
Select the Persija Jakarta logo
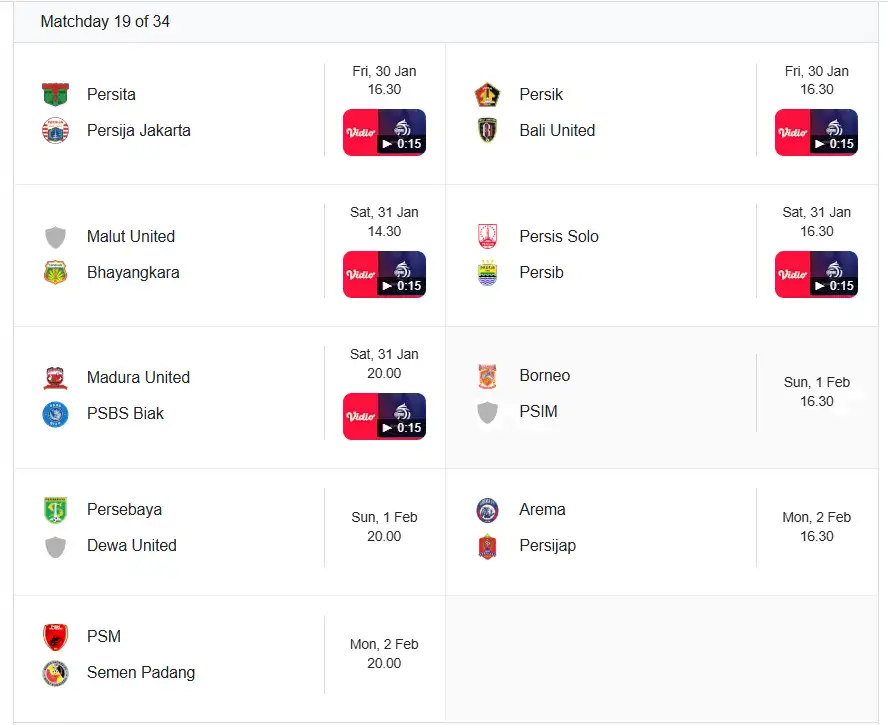(x=55, y=130)
